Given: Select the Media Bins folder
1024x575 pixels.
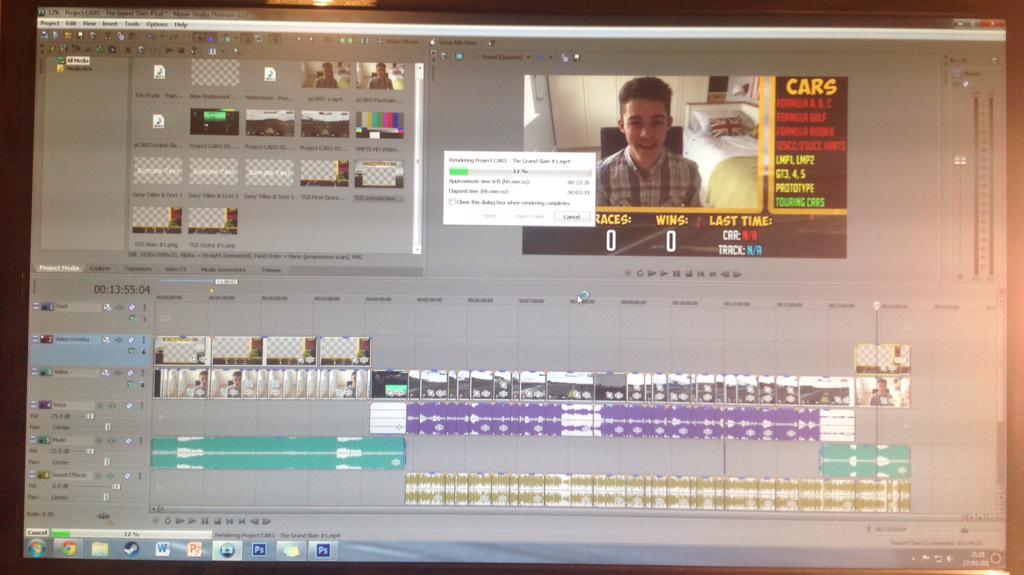Looking at the screenshot, I should click(78, 69).
